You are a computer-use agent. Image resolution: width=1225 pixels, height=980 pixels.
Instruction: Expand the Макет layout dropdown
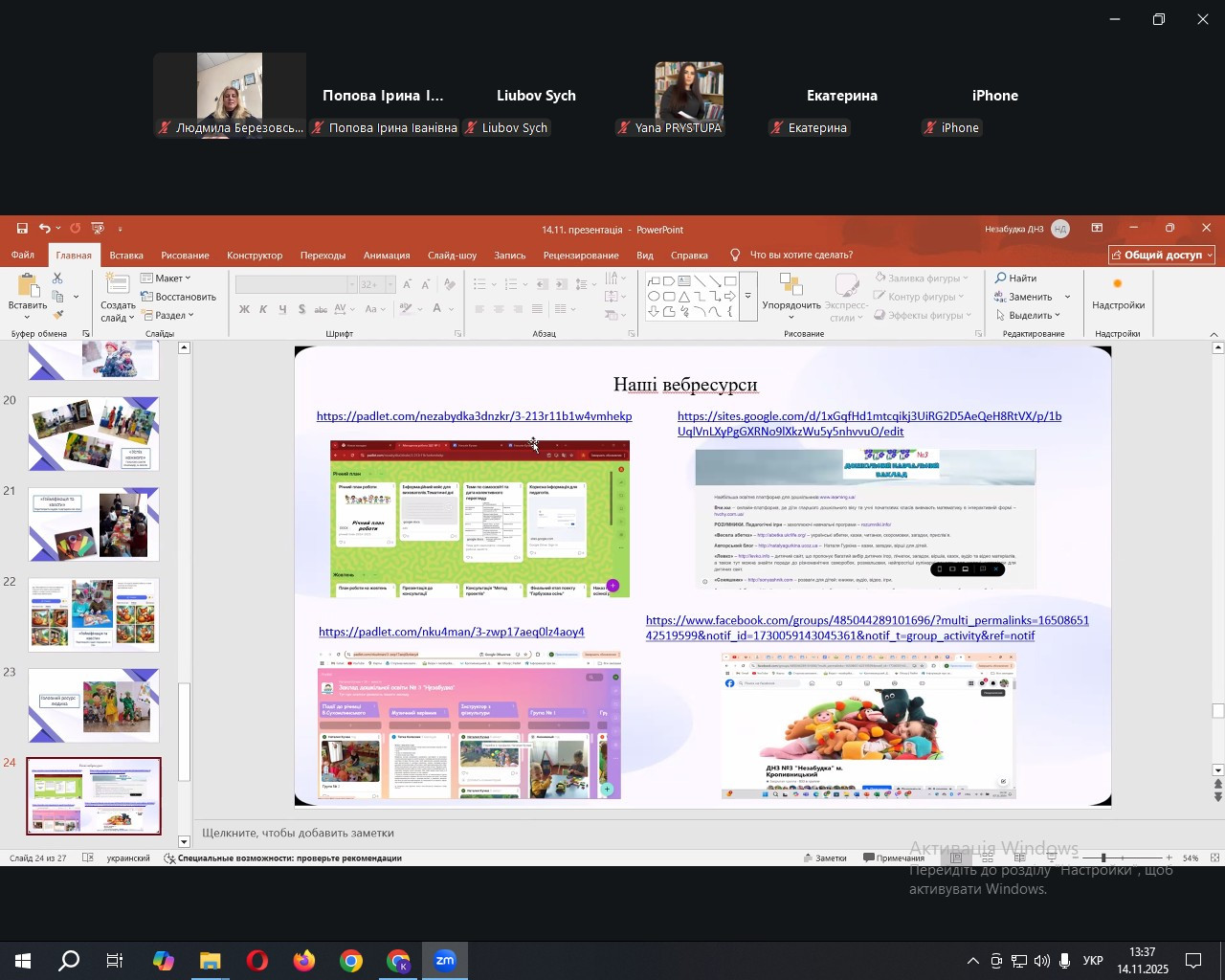point(167,278)
